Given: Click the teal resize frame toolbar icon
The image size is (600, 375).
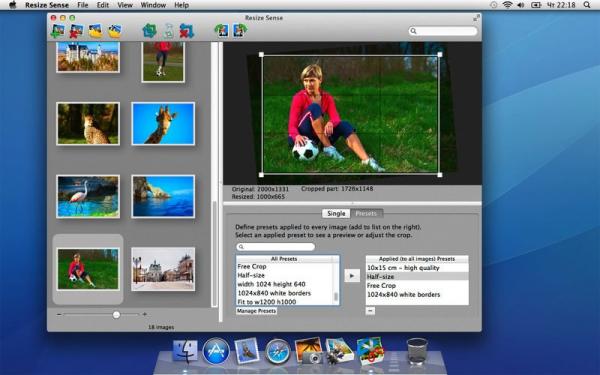Looking at the screenshot, I should (x=150, y=31).
